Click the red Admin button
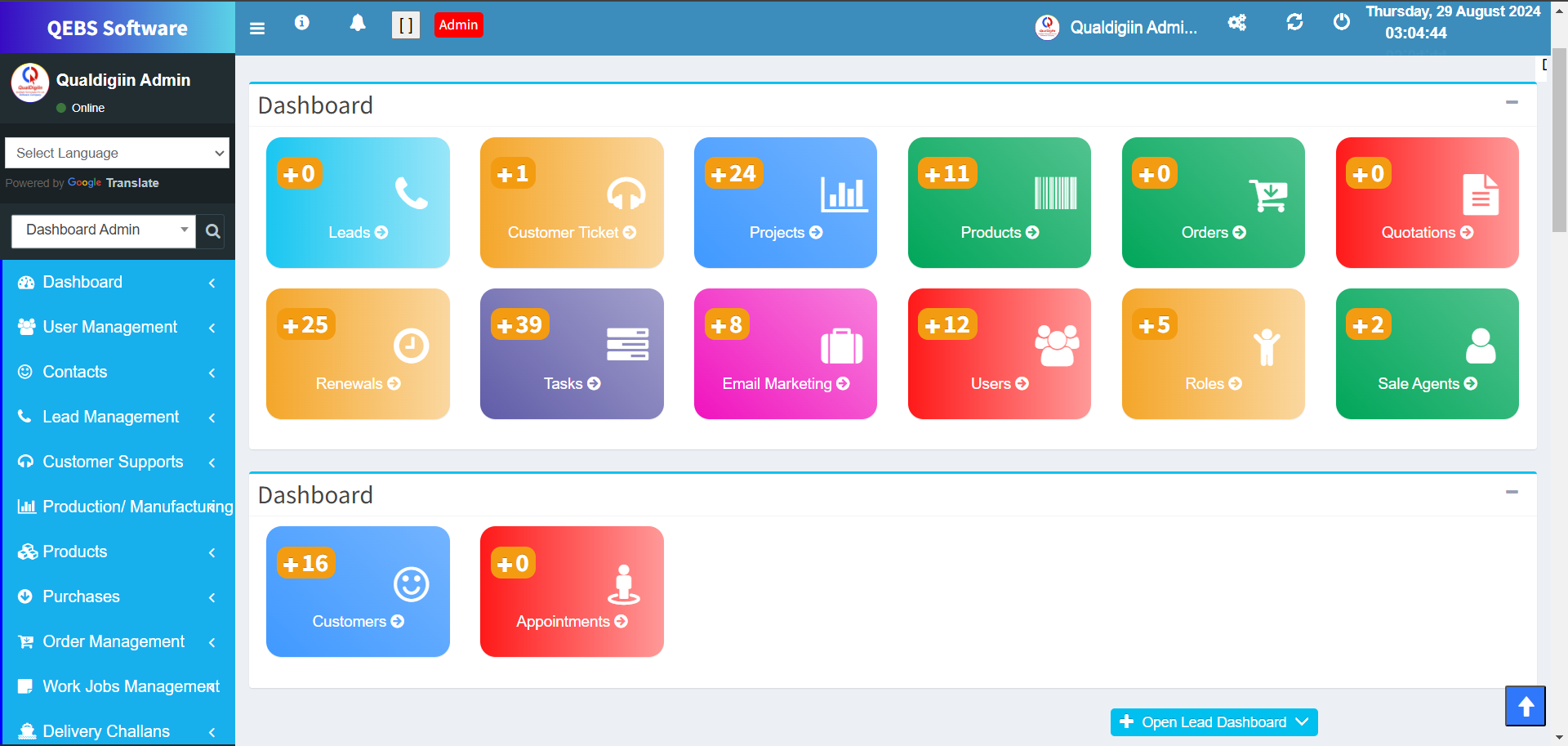1568x746 pixels. tap(458, 25)
